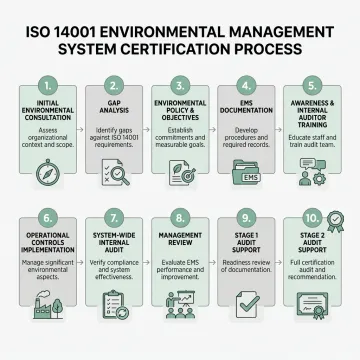
Task: Click the clipboard refresh audit icon
Action: pos(115,304)
